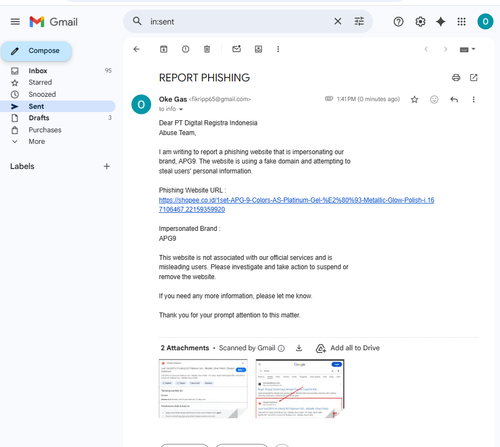
Task: Open the account avatar menu
Action: (485, 22)
